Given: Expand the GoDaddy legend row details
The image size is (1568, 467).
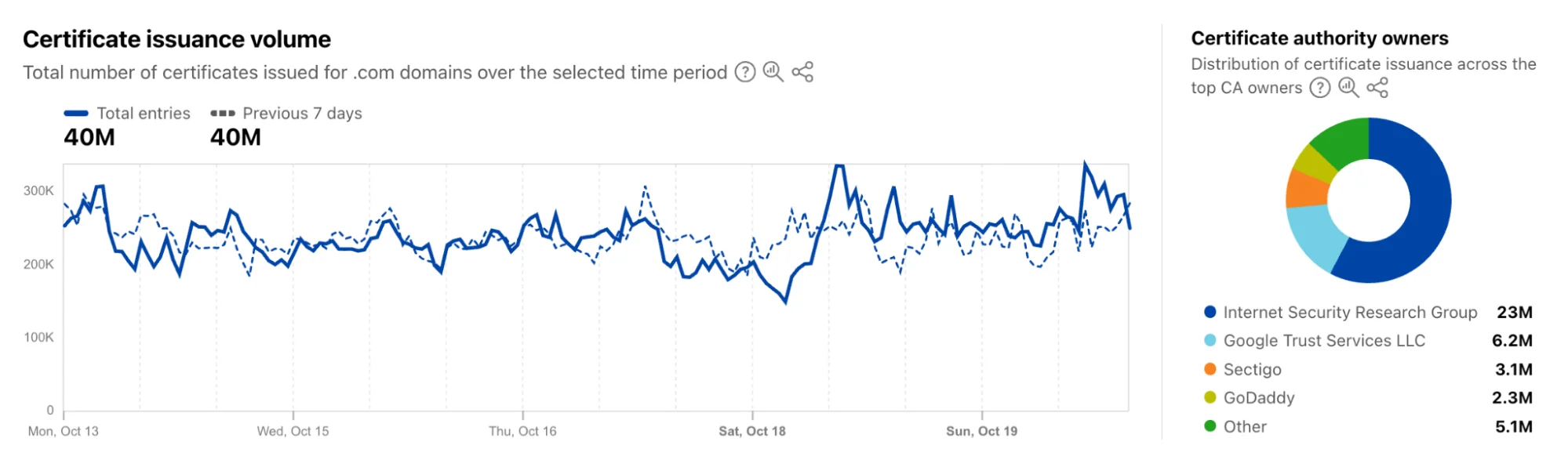Looking at the screenshot, I should (1259, 397).
